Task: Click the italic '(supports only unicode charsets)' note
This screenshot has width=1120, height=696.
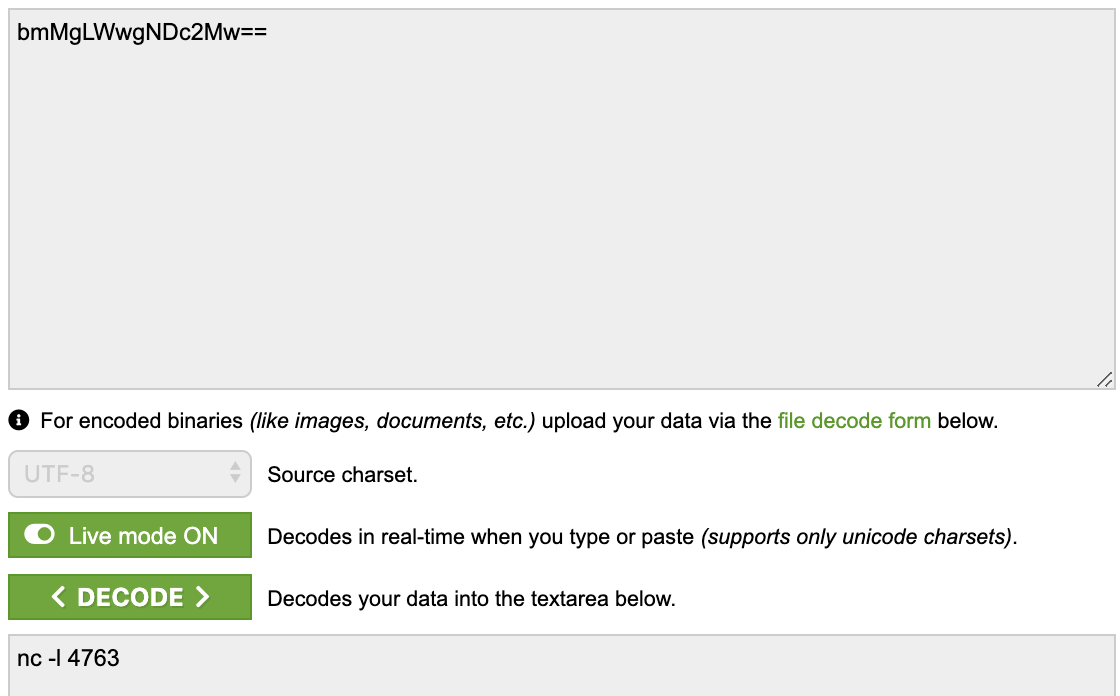Action: click(856, 537)
